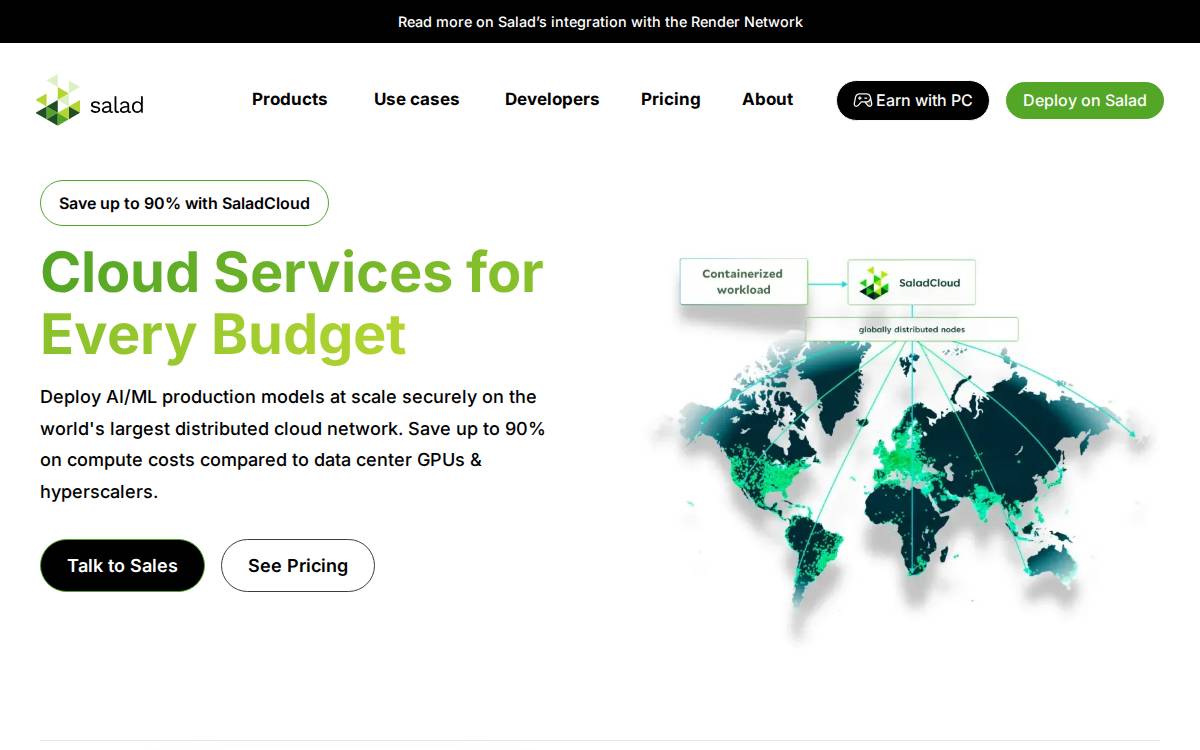Screen dimensions: 1200x750
Task: Click the Deploy on Salad button
Action: coord(1085,101)
